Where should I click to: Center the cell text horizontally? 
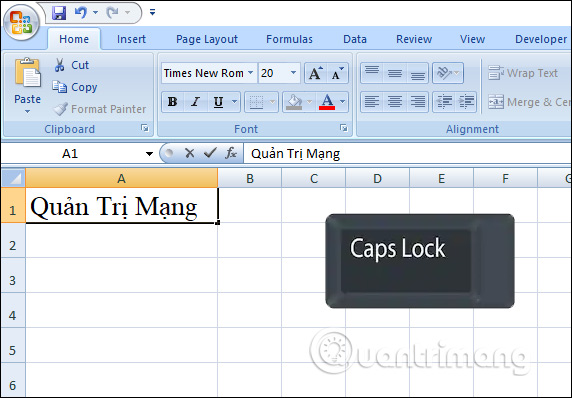(395, 102)
